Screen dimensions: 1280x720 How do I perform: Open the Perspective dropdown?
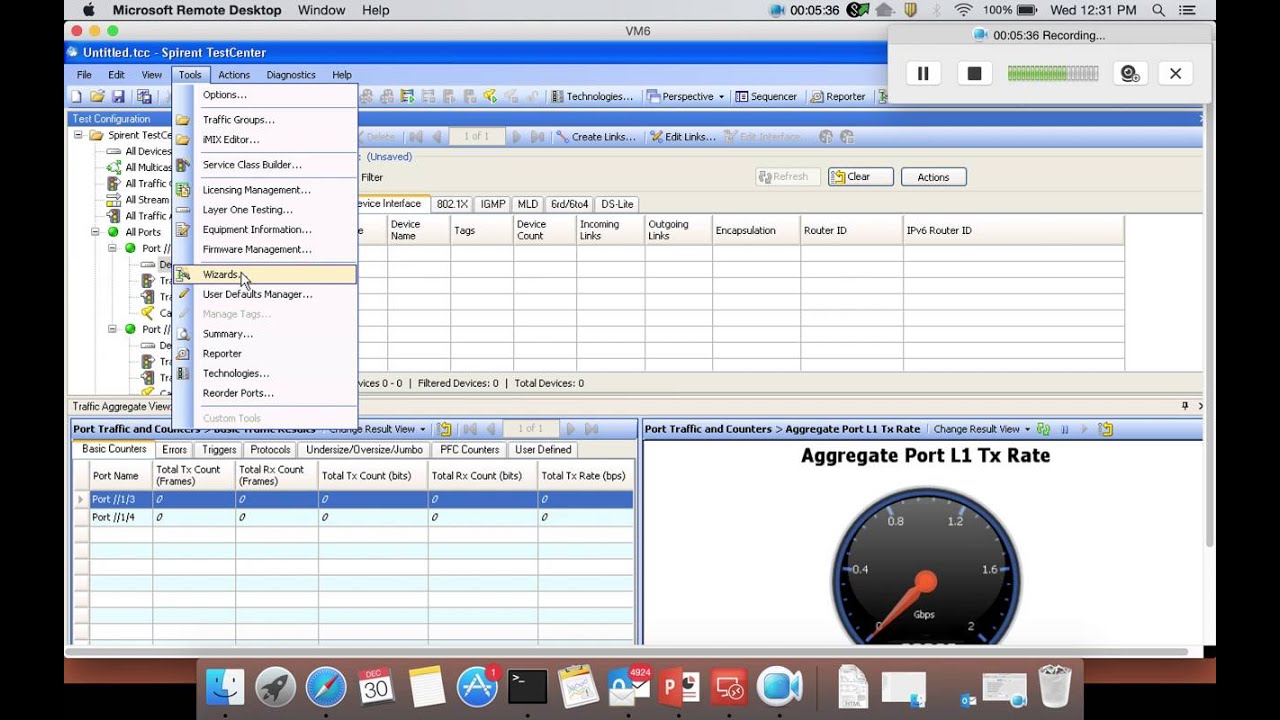pos(686,97)
